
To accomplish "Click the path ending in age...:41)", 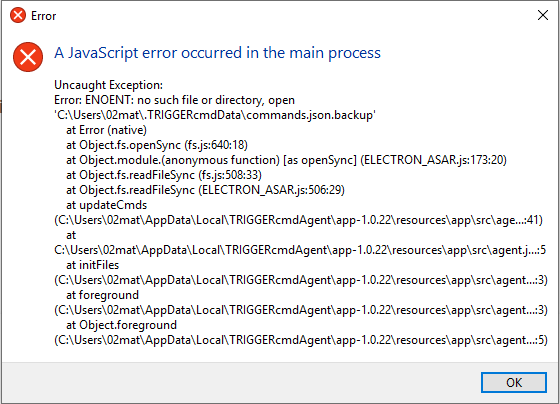I will [298, 220].
